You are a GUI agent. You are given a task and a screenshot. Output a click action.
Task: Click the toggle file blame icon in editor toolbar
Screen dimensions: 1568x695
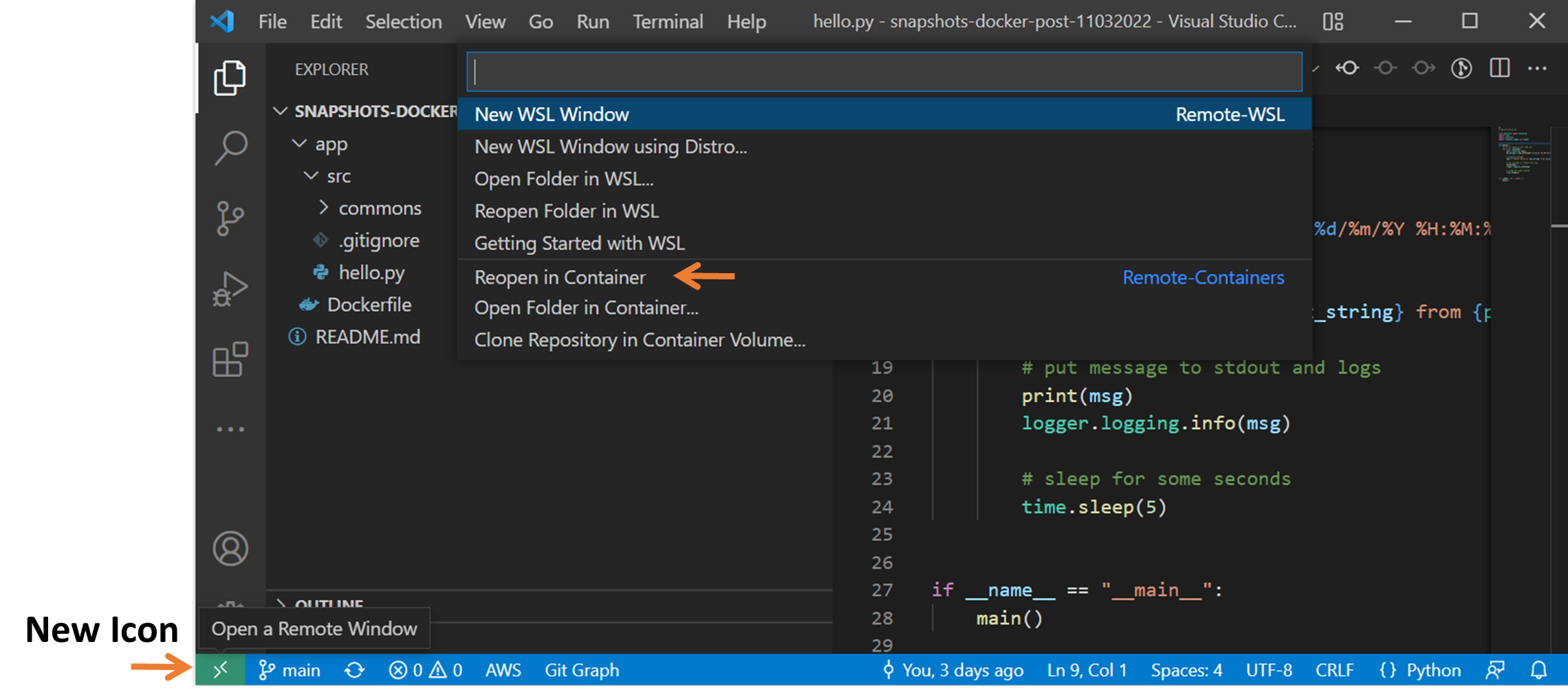(1461, 68)
